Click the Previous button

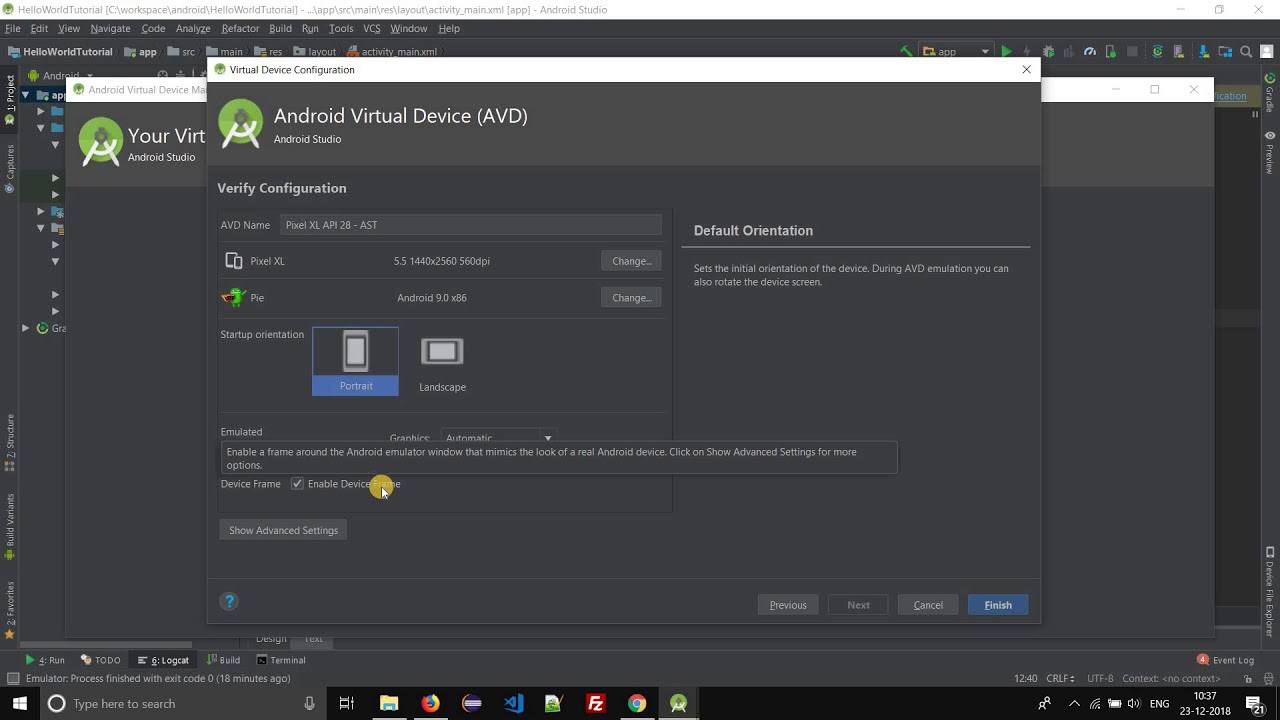pos(788,605)
